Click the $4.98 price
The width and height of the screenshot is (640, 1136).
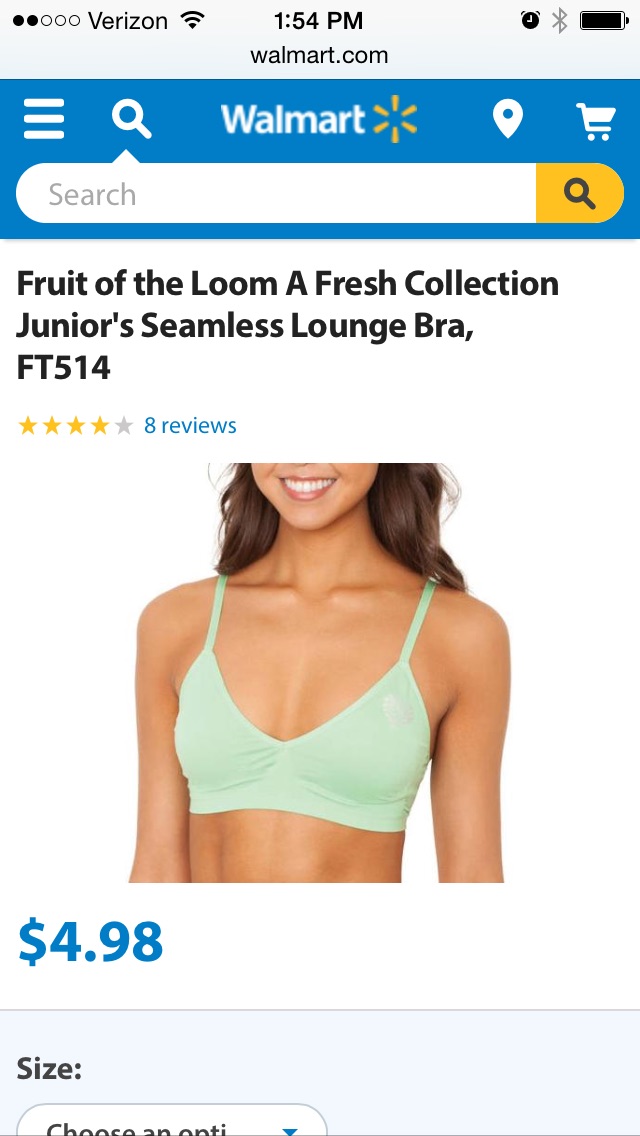click(91, 941)
